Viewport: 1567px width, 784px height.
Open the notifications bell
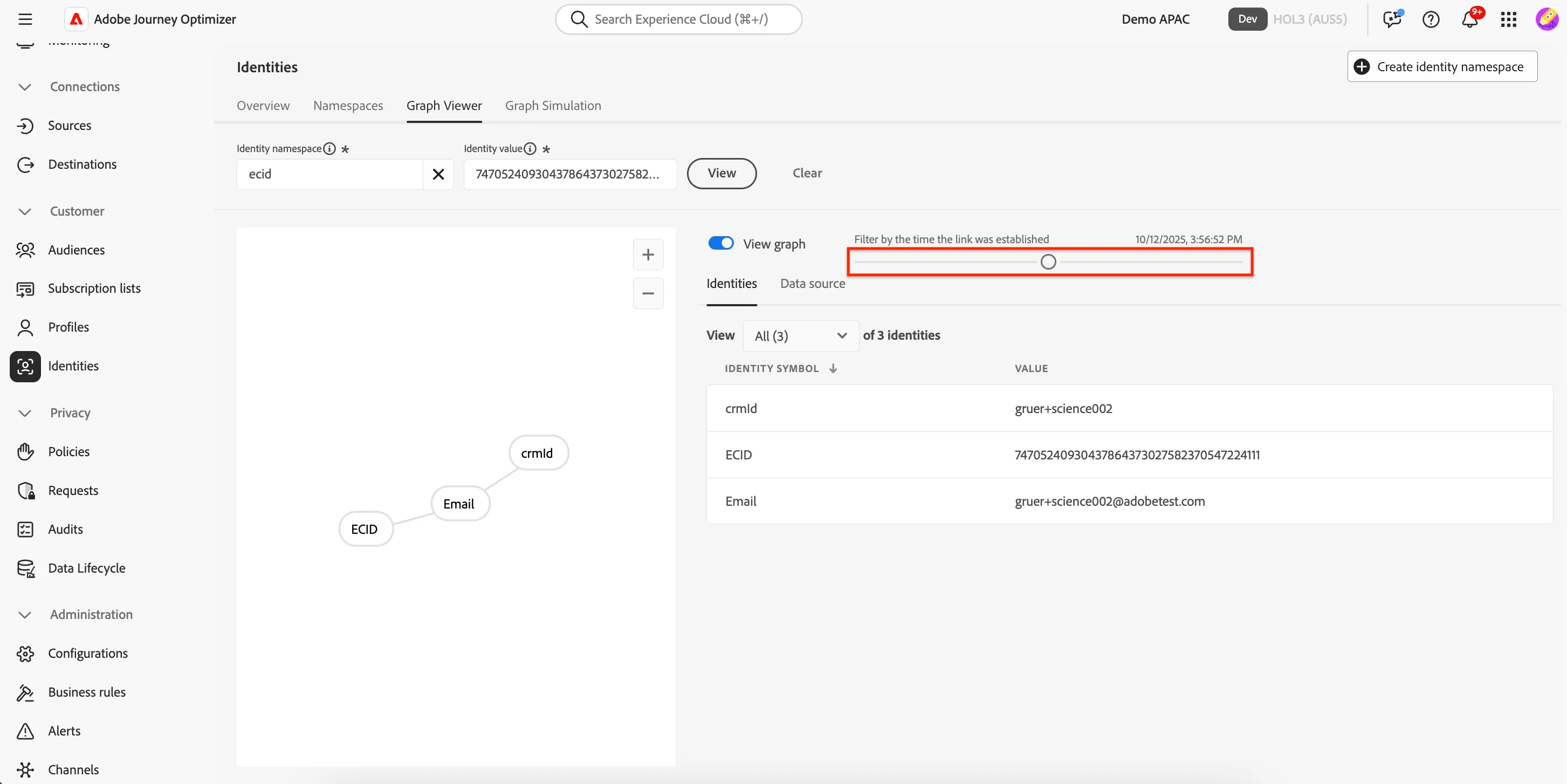click(x=1470, y=19)
